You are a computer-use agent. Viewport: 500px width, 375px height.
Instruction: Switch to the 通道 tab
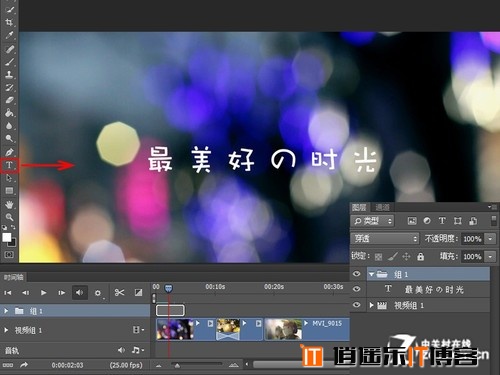[382, 207]
